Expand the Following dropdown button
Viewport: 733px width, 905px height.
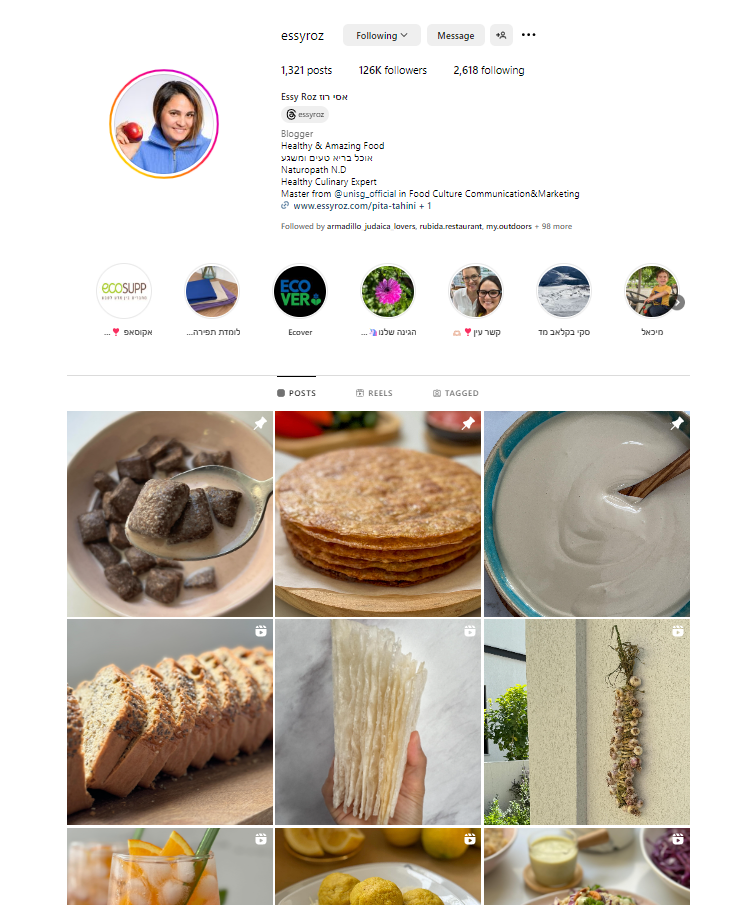[x=382, y=35]
